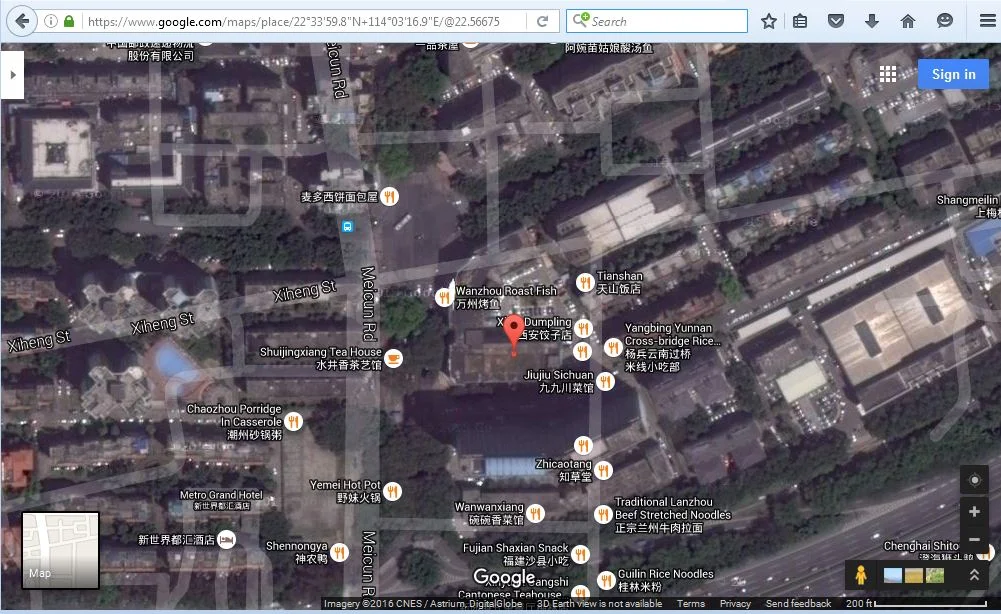Open the downloads arrow icon

[x=871, y=21]
